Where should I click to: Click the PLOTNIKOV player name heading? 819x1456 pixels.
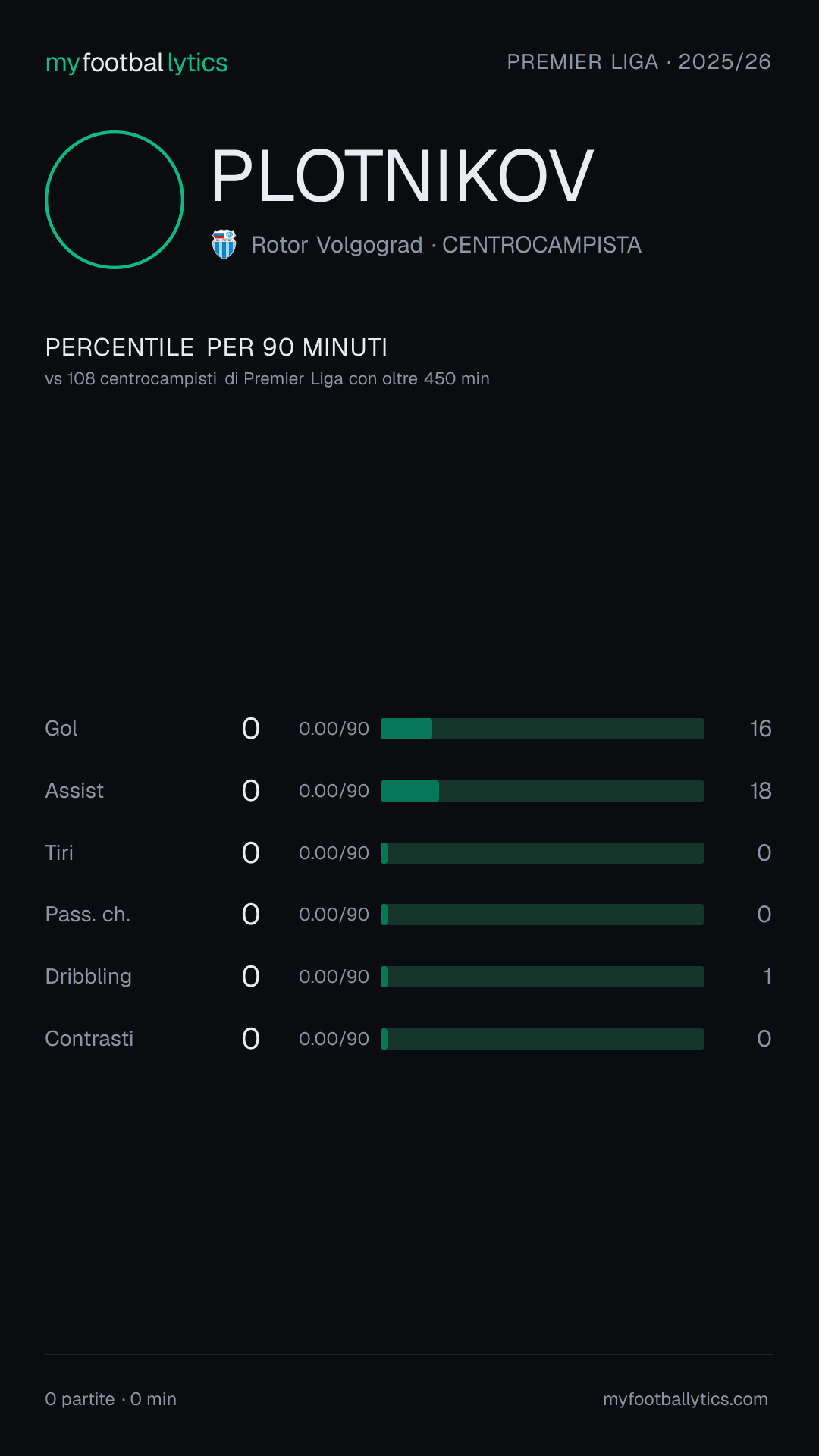pyautogui.click(x=402, y=176)
